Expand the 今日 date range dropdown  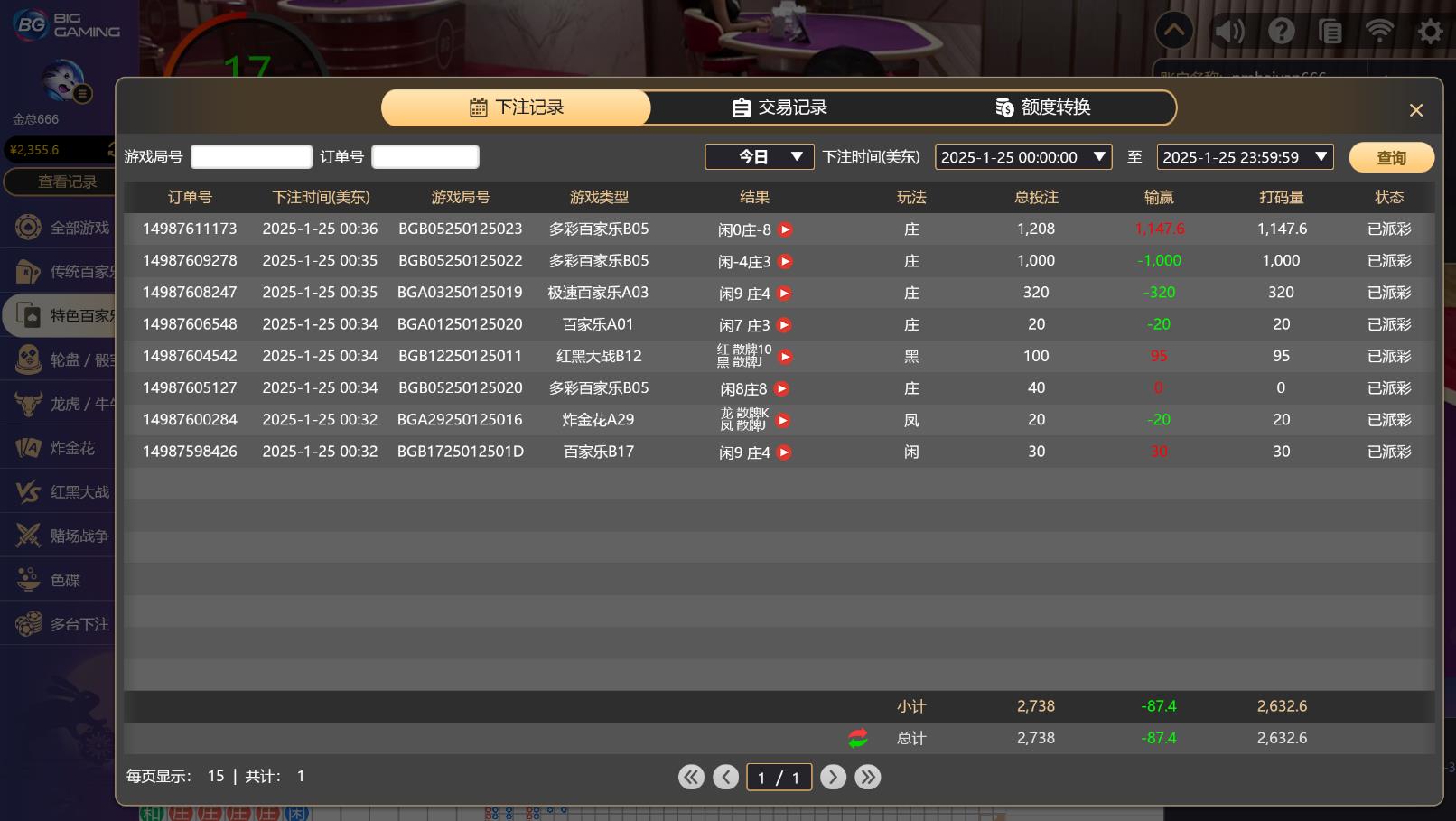(x=759, y=157)
